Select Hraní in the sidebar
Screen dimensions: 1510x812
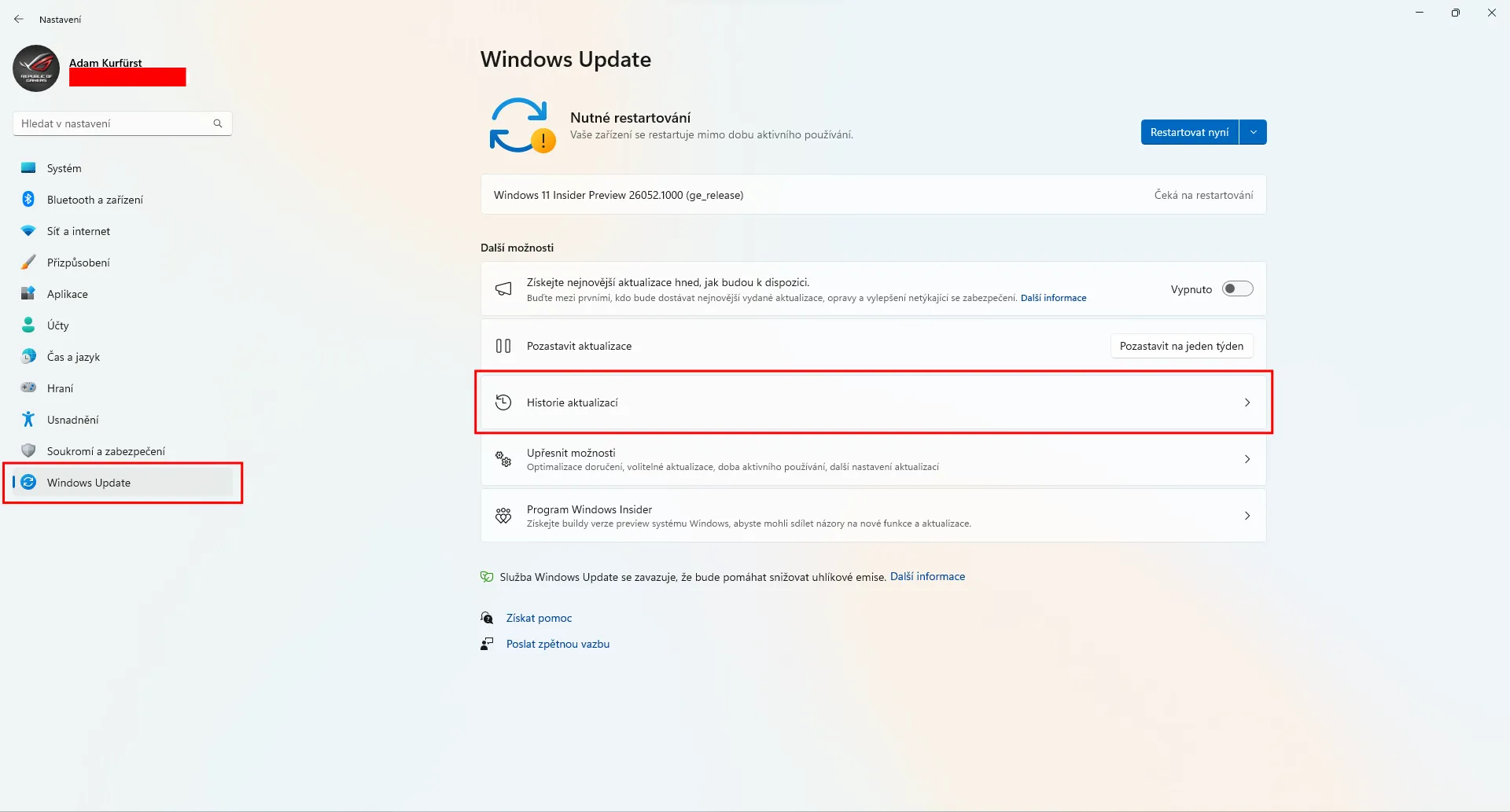tap(122, 388)
